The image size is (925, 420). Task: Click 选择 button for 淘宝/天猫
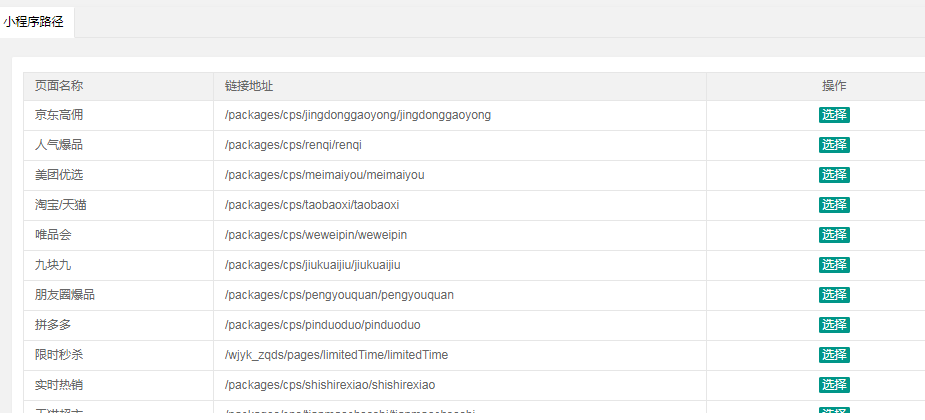tap(834, 205)
